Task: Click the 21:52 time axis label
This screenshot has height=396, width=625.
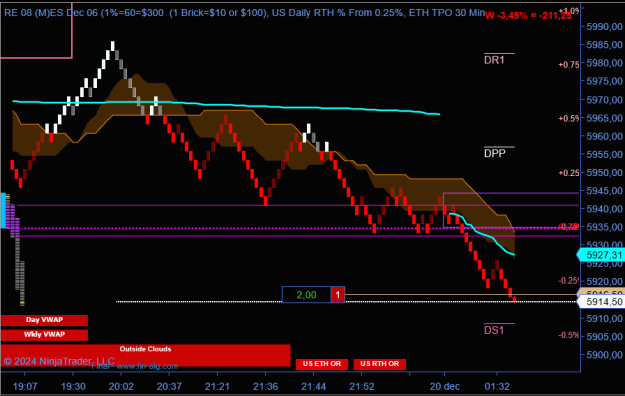Action: pyautogui.click(x=362, y=386)
